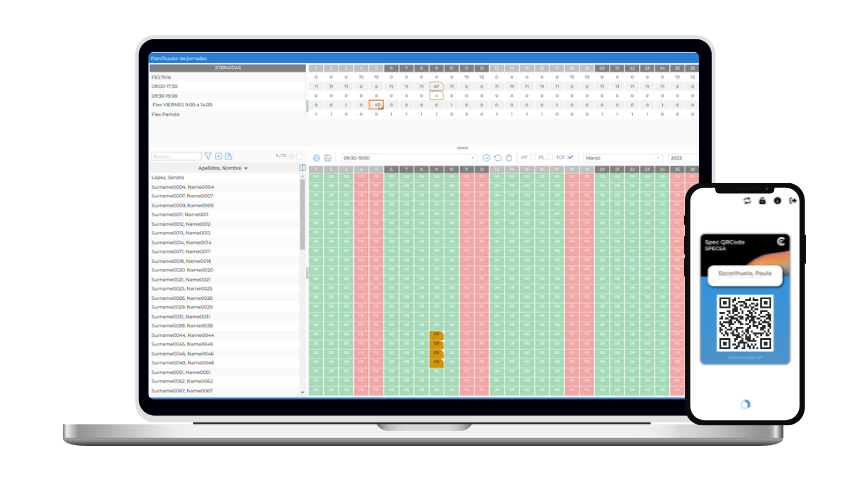Image resolution: width=846 pixels, height=481 pixels.
Task: Select employee Surname0044, Name0044
Action: [224, 335]
